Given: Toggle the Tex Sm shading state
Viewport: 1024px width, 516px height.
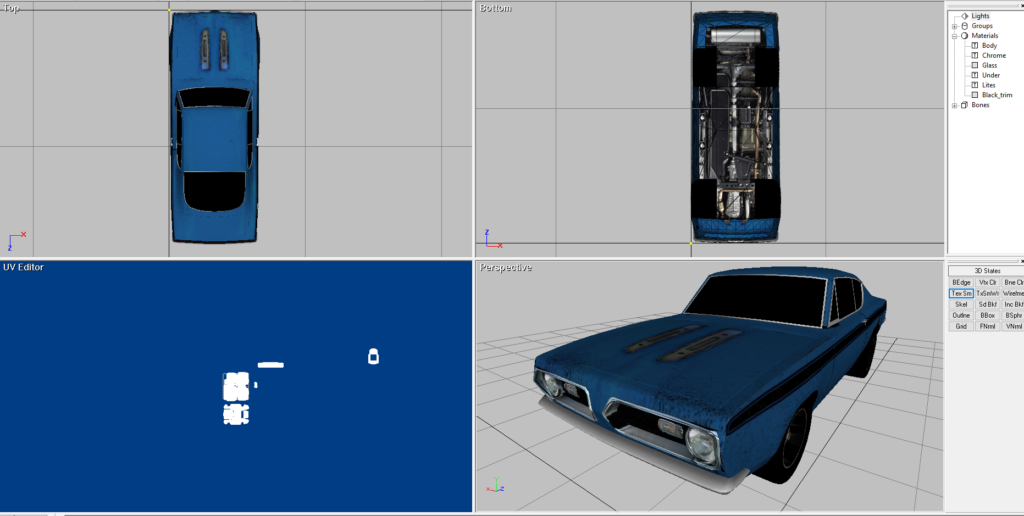Looking at the screenshot, I should (x=961, y=293).
